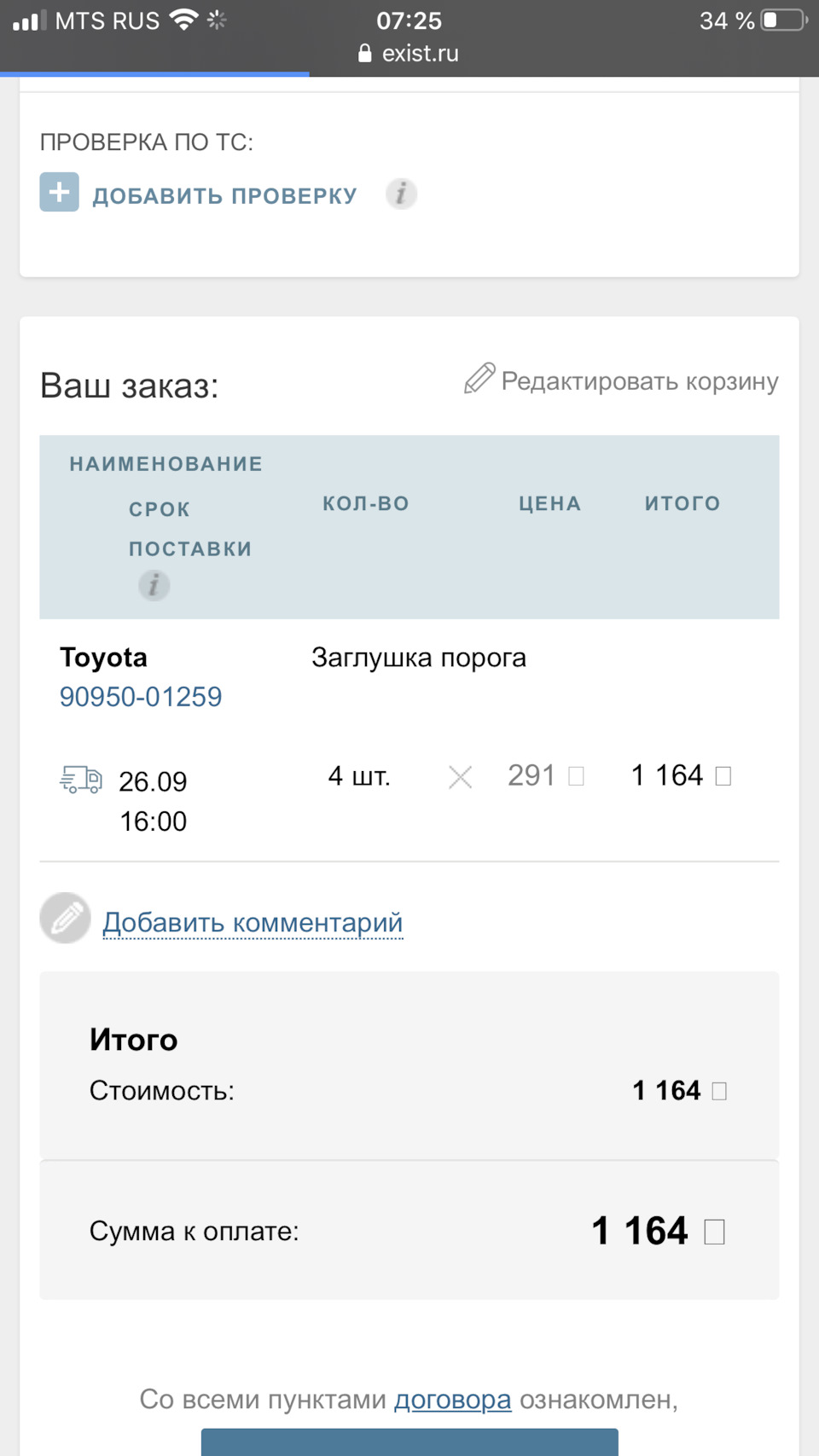This screenshot has width=819, height=1456.
Task: Open part number 90950-01259 link
Action: tap(141, 697)
